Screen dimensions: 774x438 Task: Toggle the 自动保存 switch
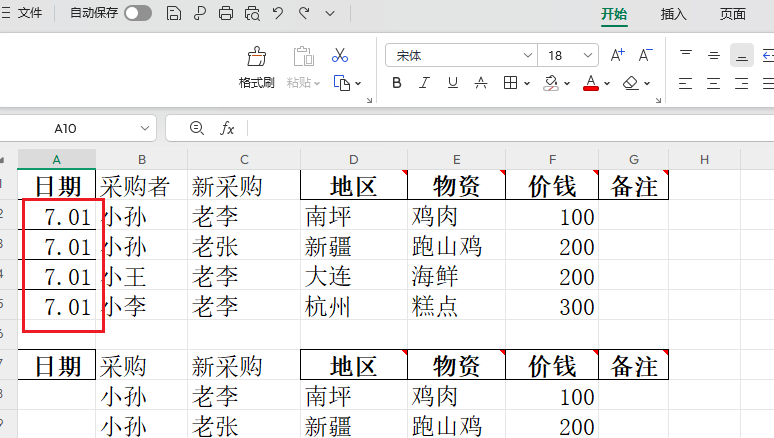point(138,13)
